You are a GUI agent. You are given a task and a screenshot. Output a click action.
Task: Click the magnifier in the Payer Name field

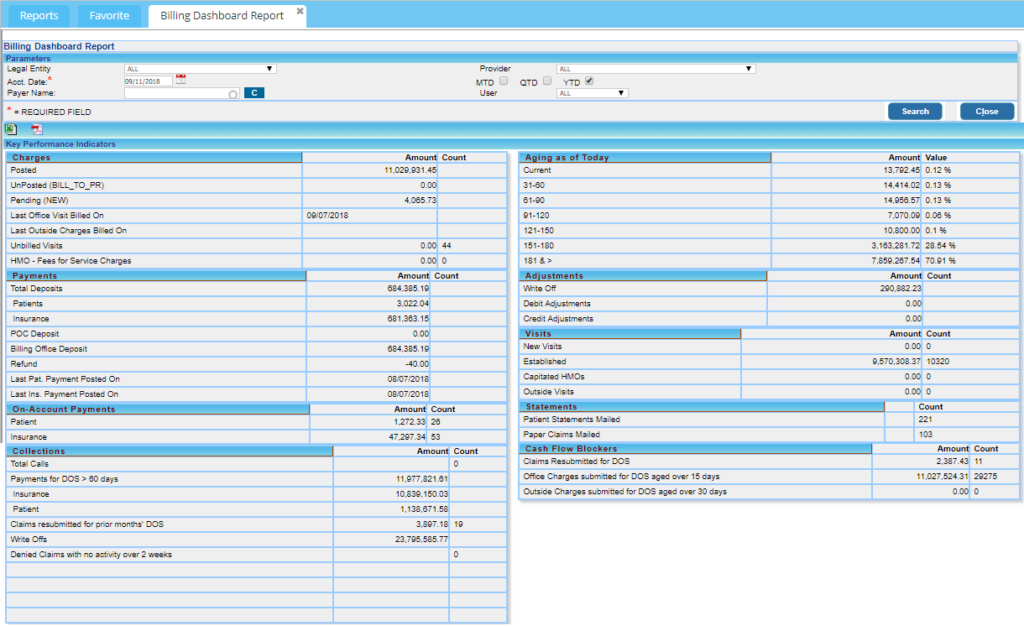(233, 94)
